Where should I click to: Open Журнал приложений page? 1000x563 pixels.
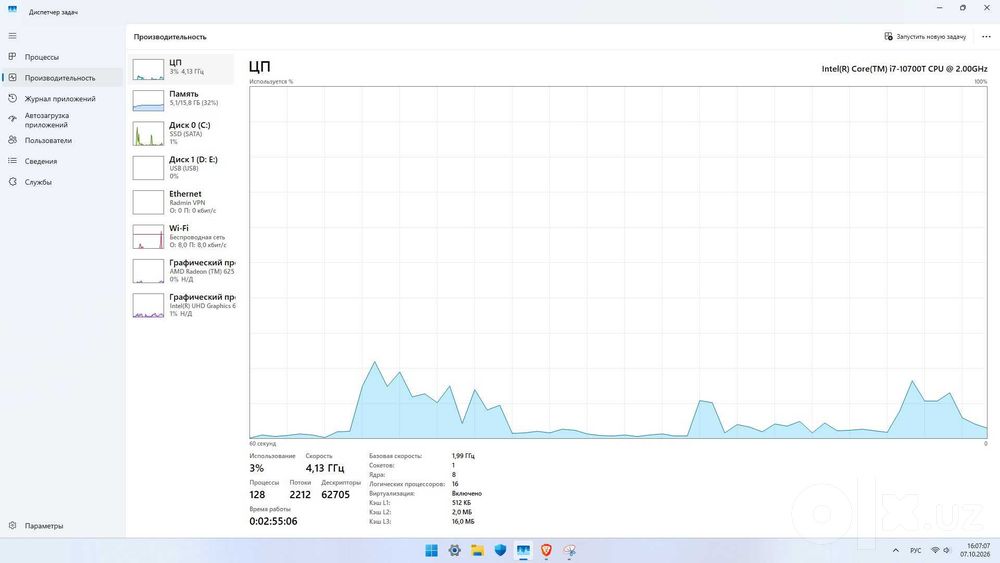click(x=62, y=99)
